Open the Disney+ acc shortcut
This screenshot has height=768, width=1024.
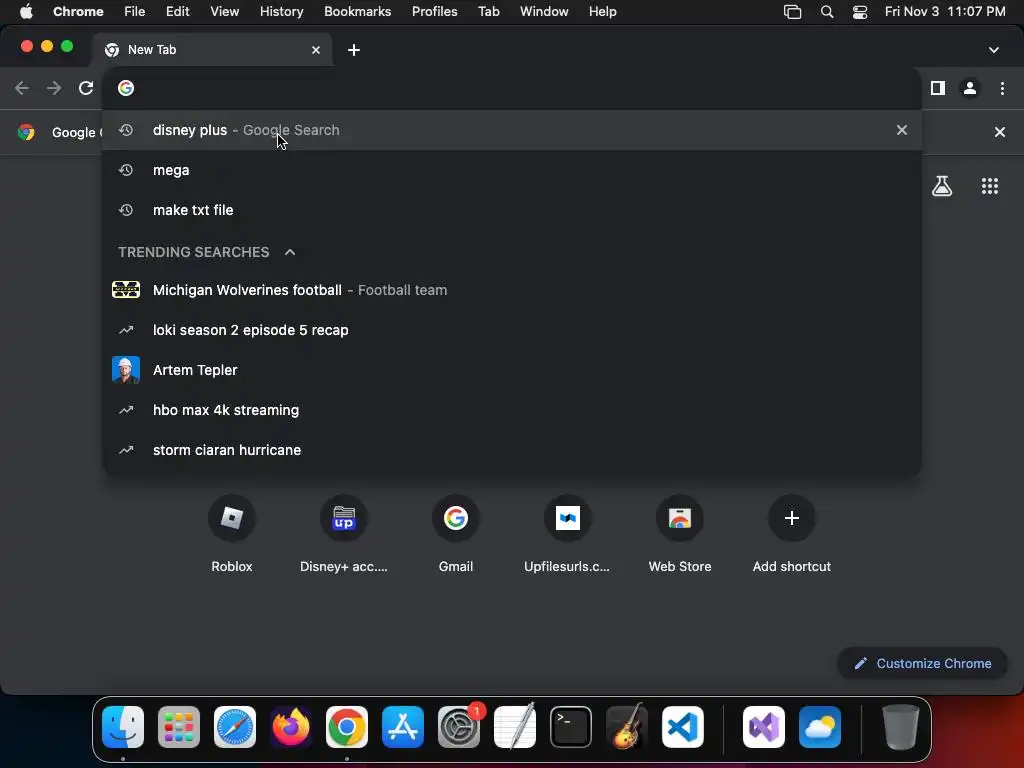(344, 534)
